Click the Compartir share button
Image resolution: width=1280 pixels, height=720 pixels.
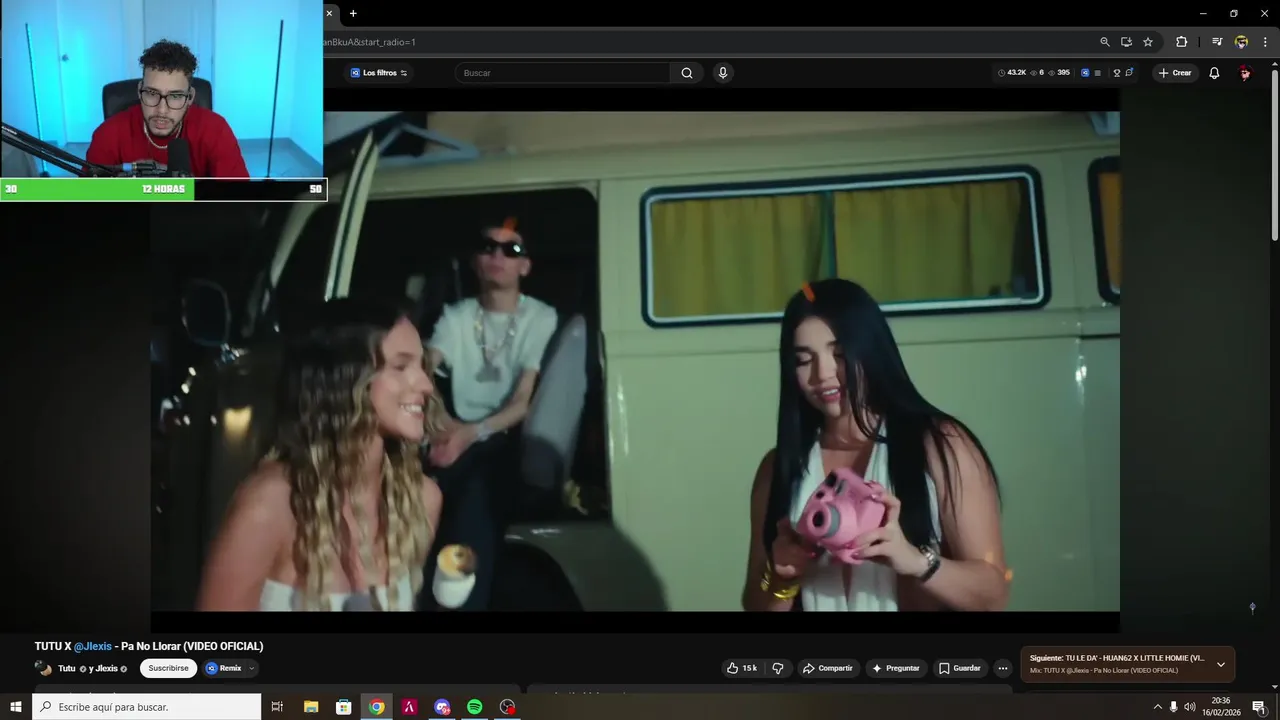pyautogui.click(x=827, y=668)
